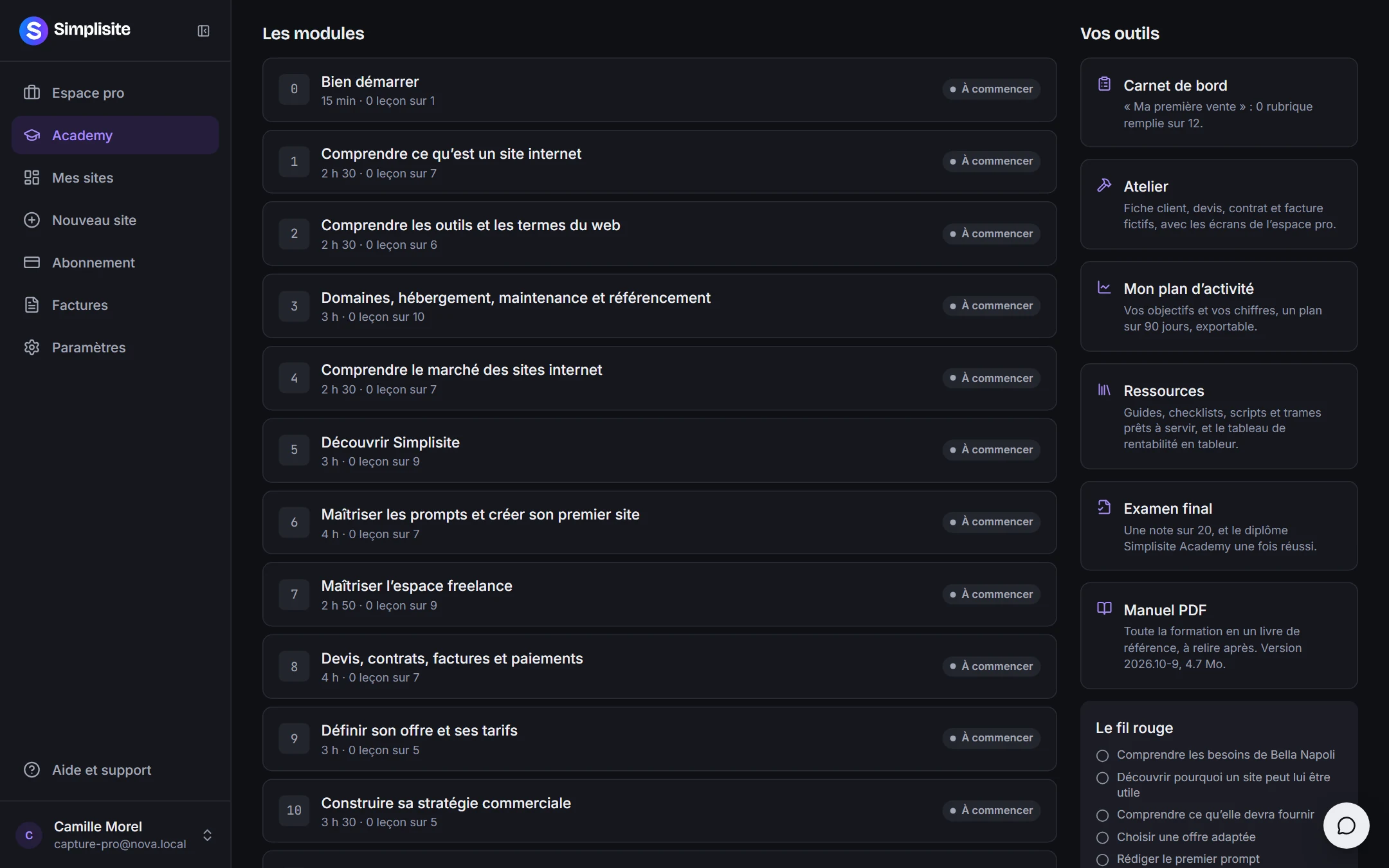The width and height of the screenshot is (1389, 868).
Task: Click 'À commencer' badge on module 9
Action: coord(991,738)
